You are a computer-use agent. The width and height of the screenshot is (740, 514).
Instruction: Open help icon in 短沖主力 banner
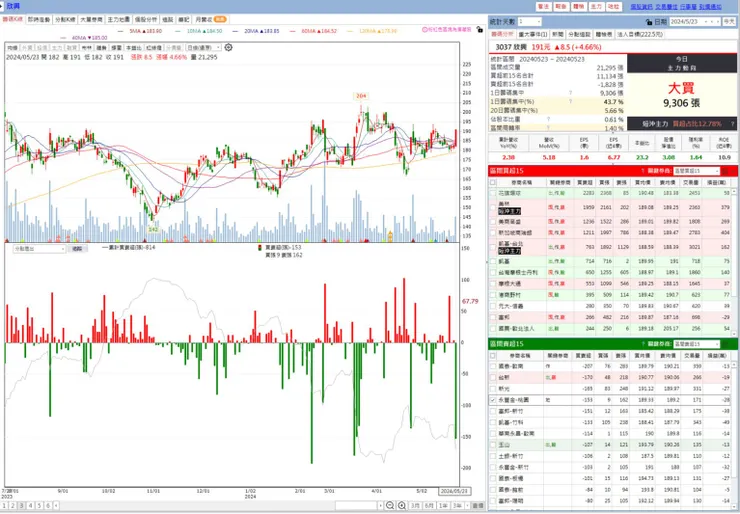point(732,124)
